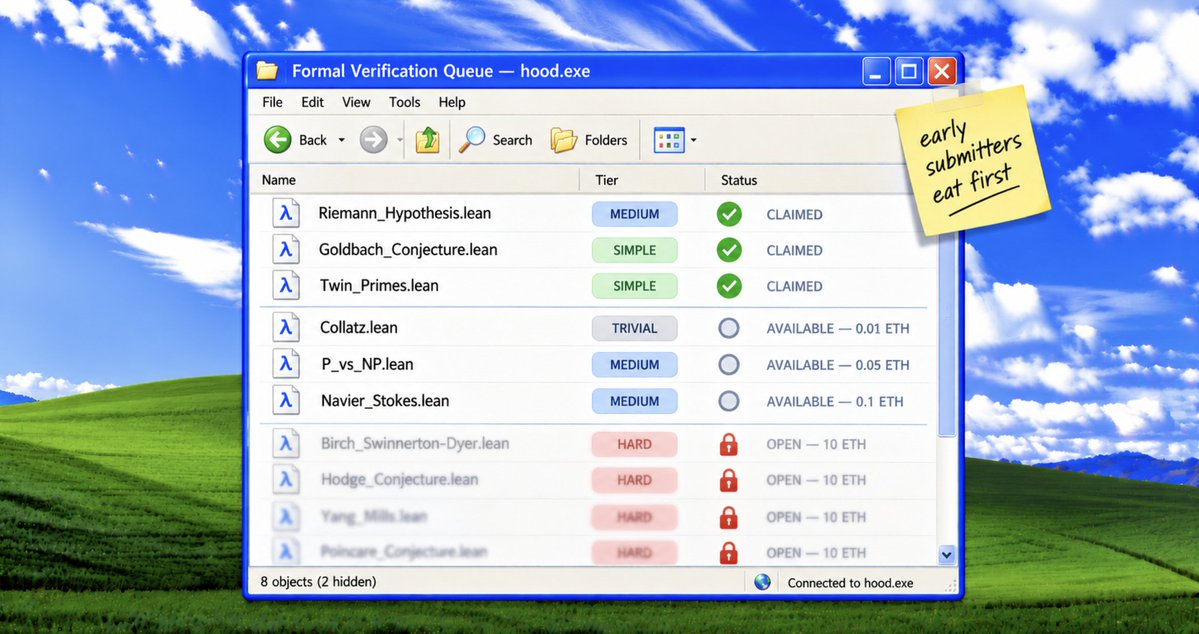This screenshot has height=634, width=1199.
Task: Open the Forward history dropdown arrow
Action: click(x=400, y=141)
